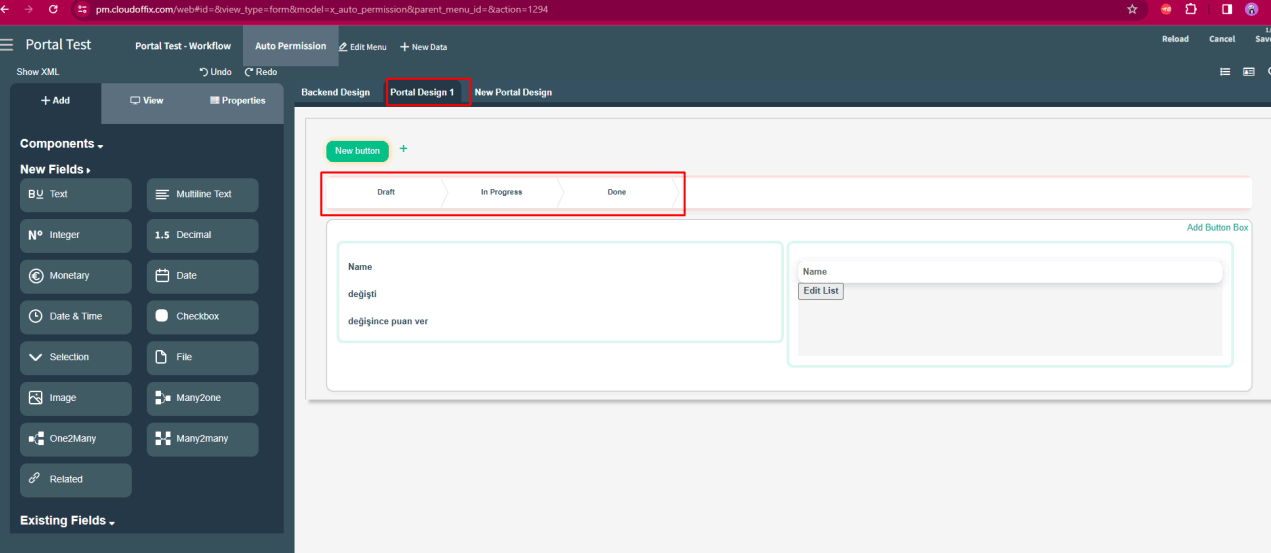
Task: Add a Checkbox field component
Action: tap(202, 317)
